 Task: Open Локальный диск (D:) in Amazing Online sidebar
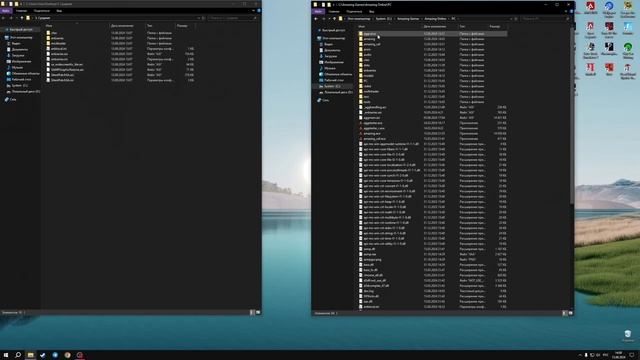[336, 92]
